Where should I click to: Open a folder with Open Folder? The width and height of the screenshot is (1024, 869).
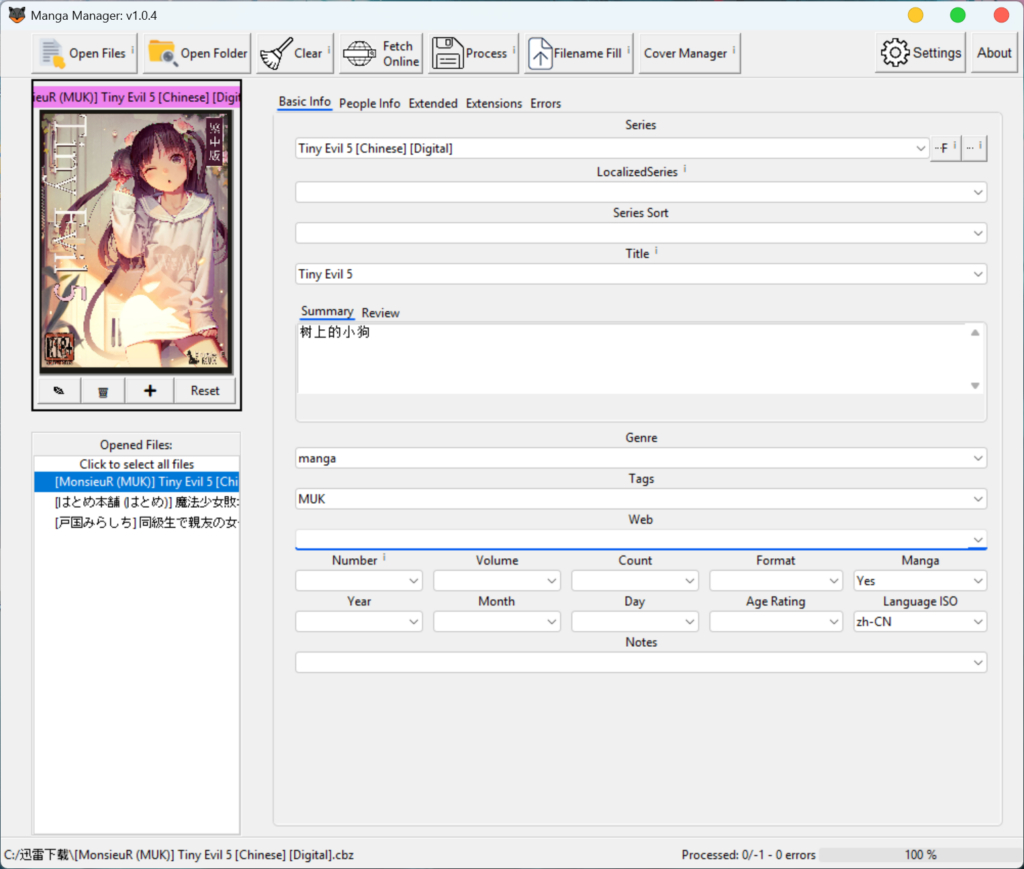click(197, 53)
